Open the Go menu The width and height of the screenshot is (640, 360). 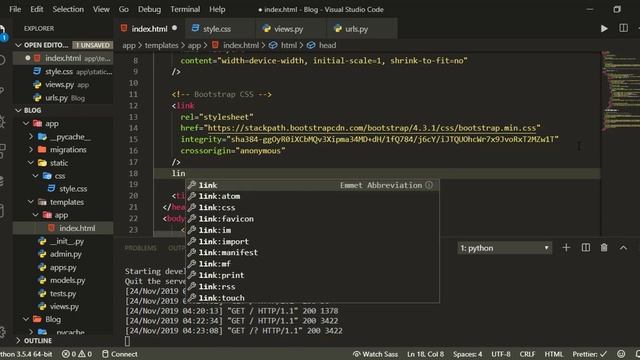123,9
